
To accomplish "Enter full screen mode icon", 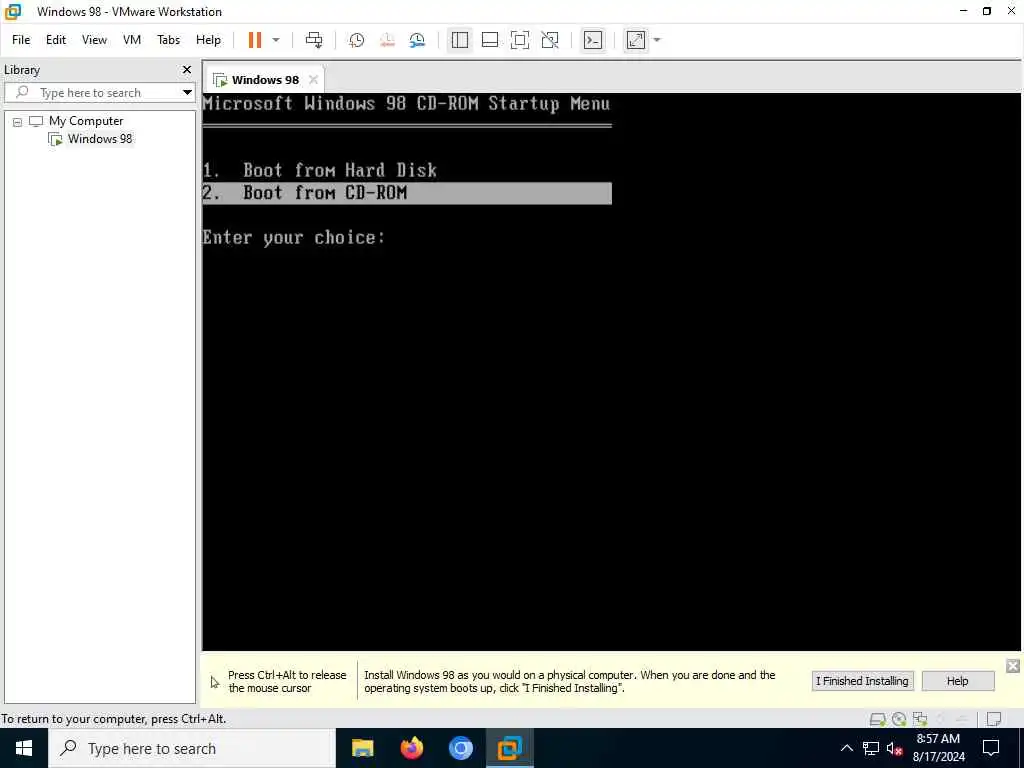I will (x=520, y=40).
